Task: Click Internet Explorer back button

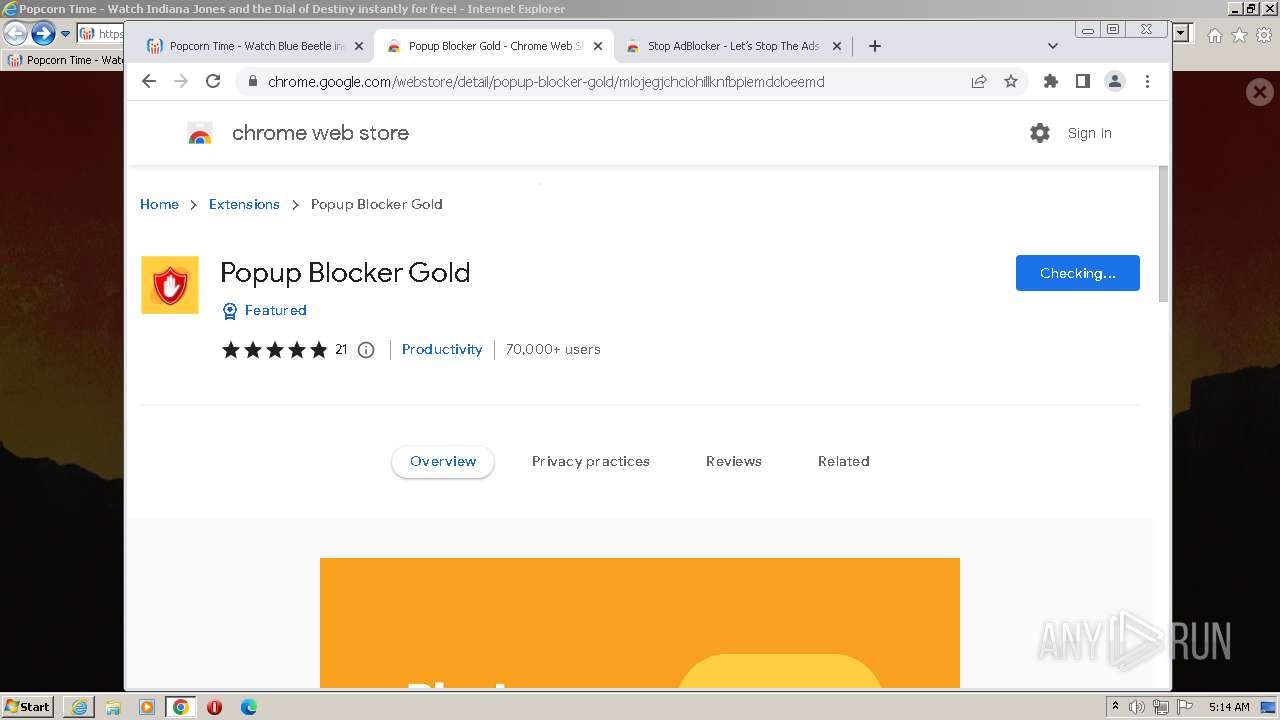Action: click(15, 33)
